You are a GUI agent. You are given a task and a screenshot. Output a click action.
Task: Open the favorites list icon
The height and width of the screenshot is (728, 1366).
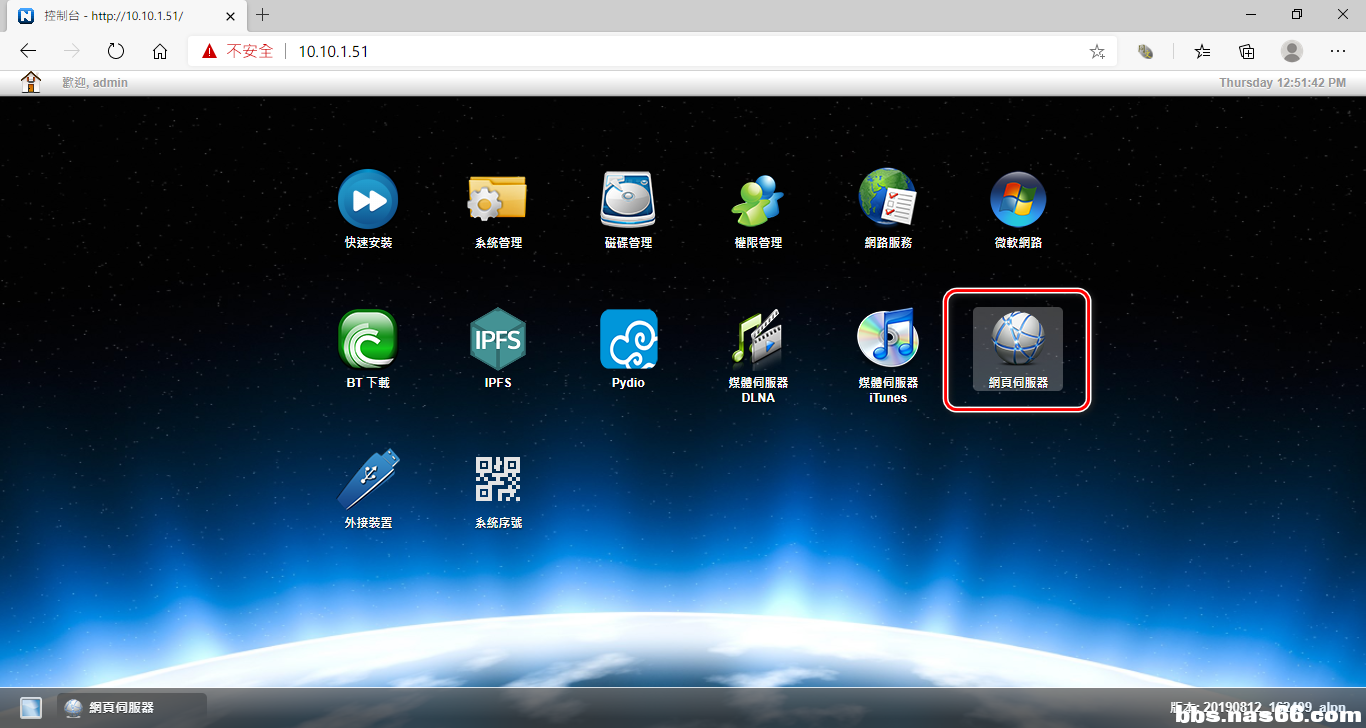pos(1203,51)
